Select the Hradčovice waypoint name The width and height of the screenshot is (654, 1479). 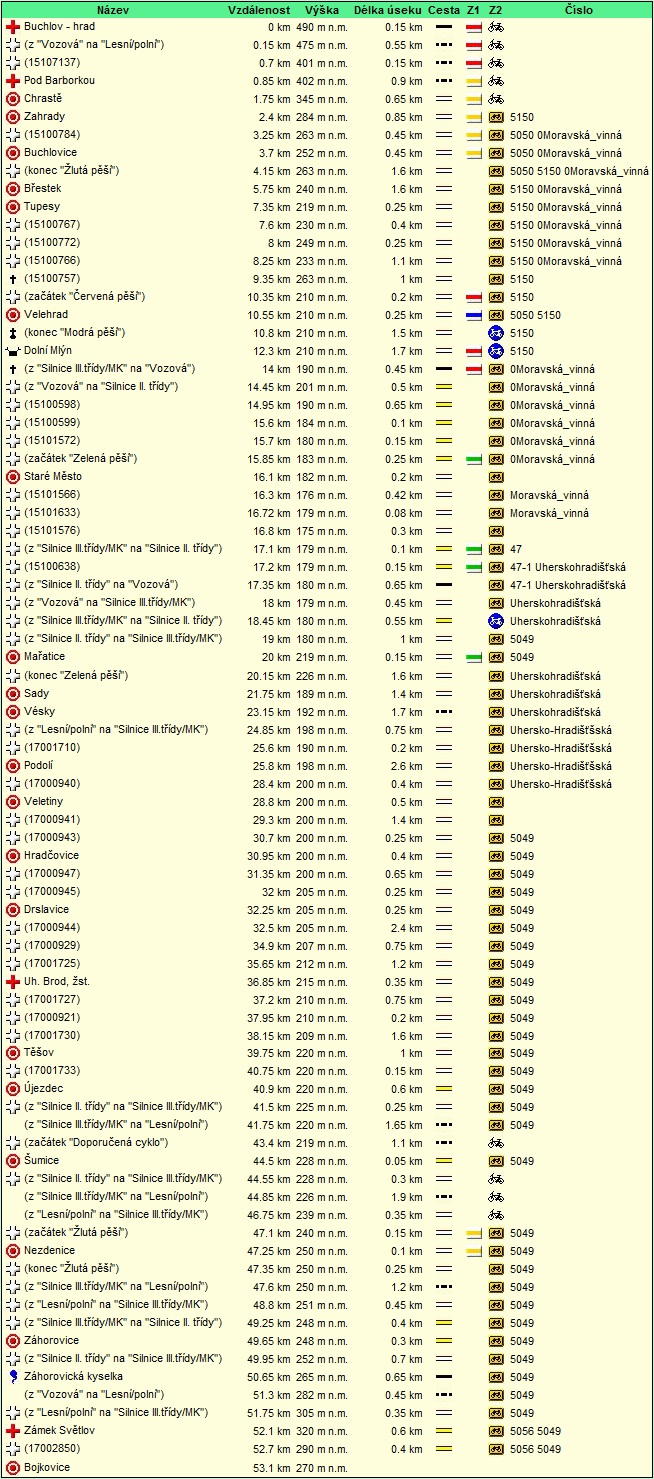(x=51, y=855)
